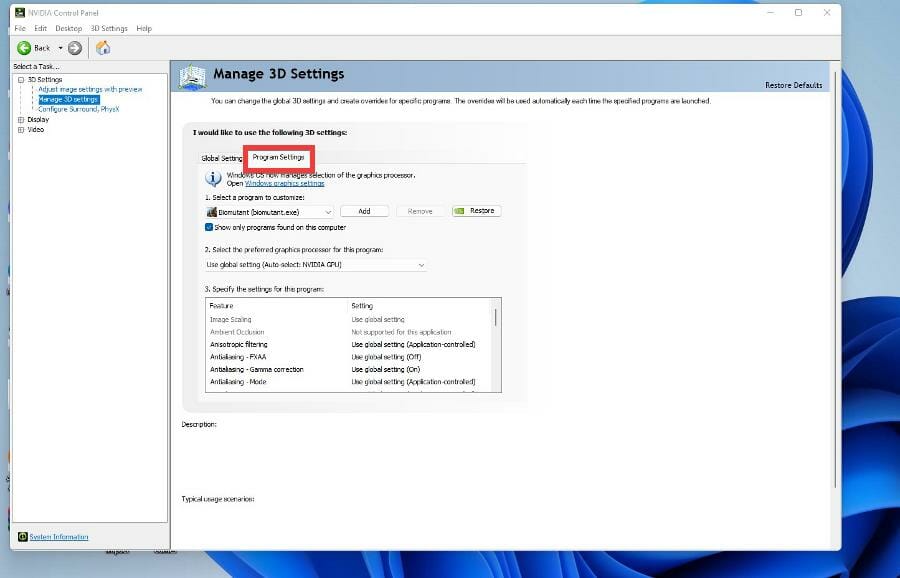Select the Anisotropic filtering row
This screenshot has width=900, height=578.
[350, 344]
